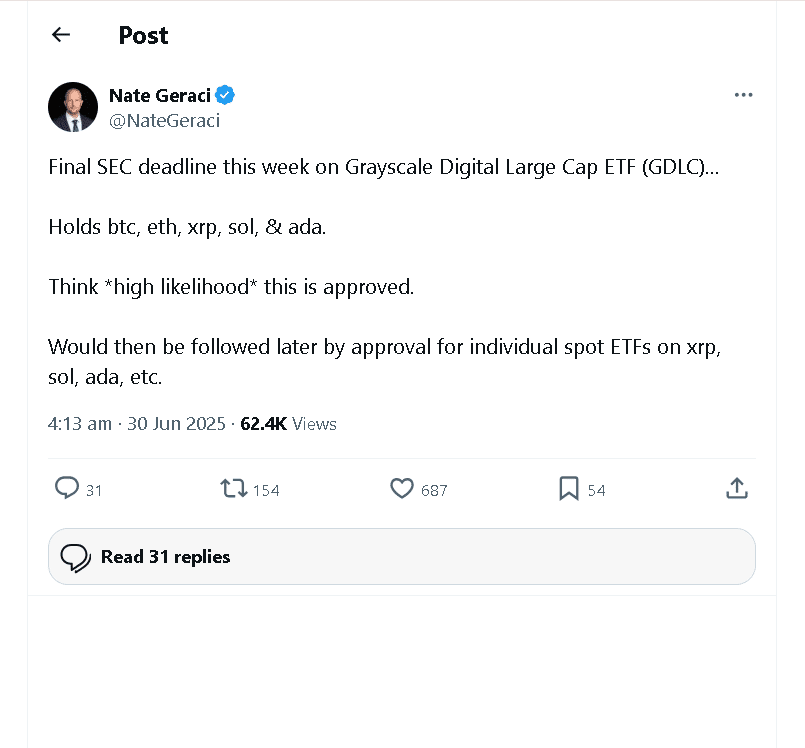Viewport: 805px width, 748px height.
Task: Open Nate Geraci's profile picture
Action: (x=73, y=107)
